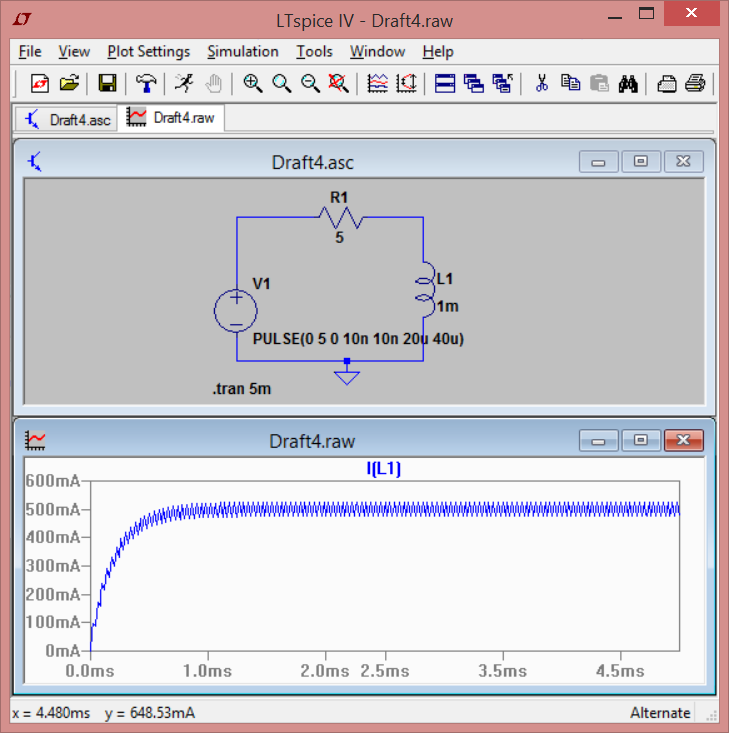This screenshot has height=733, width=729.
Task: Select the Zoom In magnifier icon
Action: click(253, 84)
